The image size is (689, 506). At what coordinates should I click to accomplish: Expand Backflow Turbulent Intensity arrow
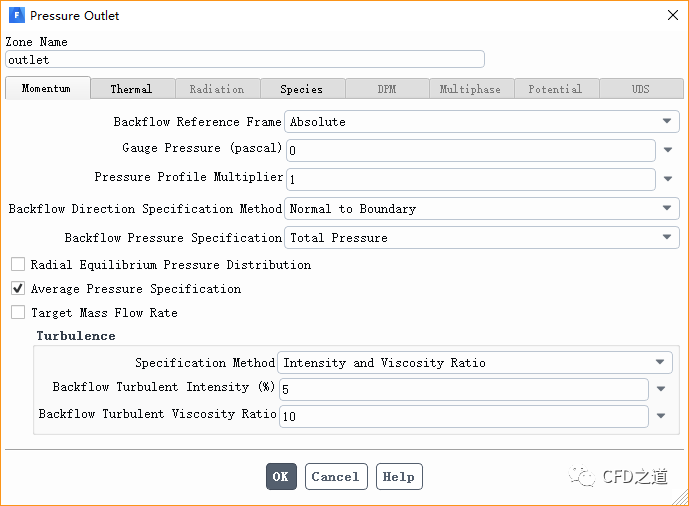[661, 390]
